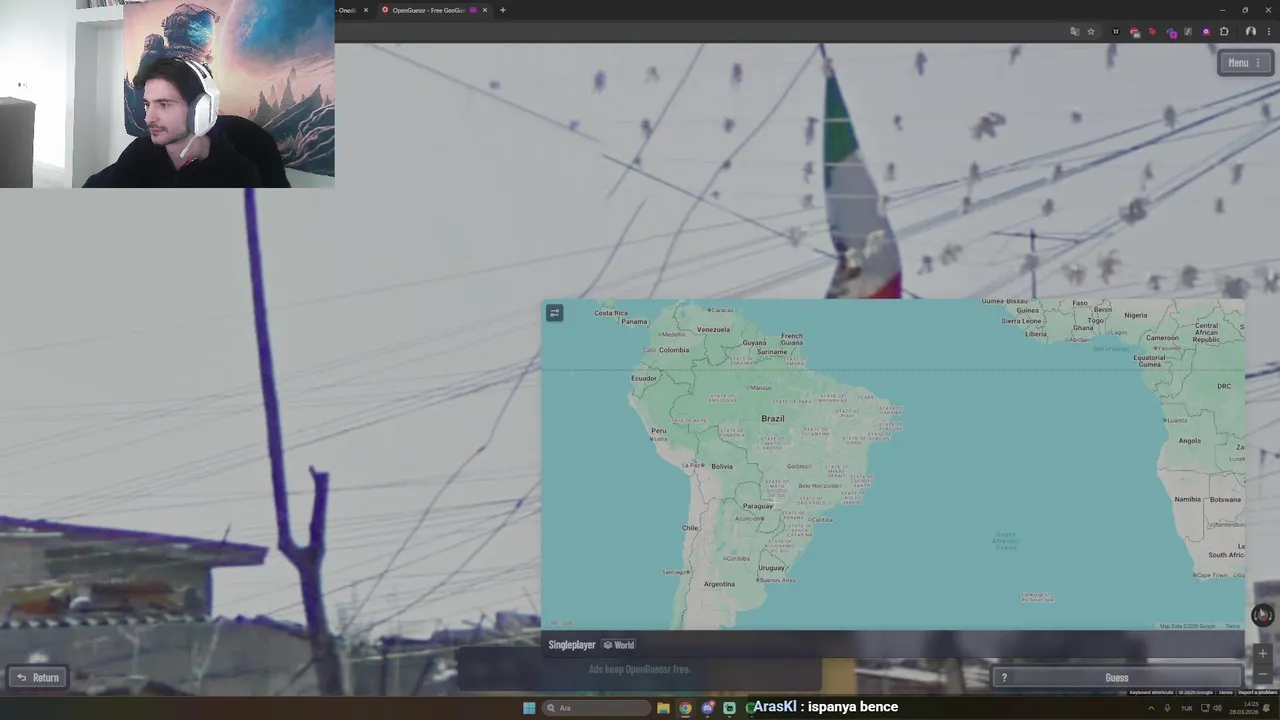Click Paraguay on the map
This screenshot has height=720, width=1280.
758,506
